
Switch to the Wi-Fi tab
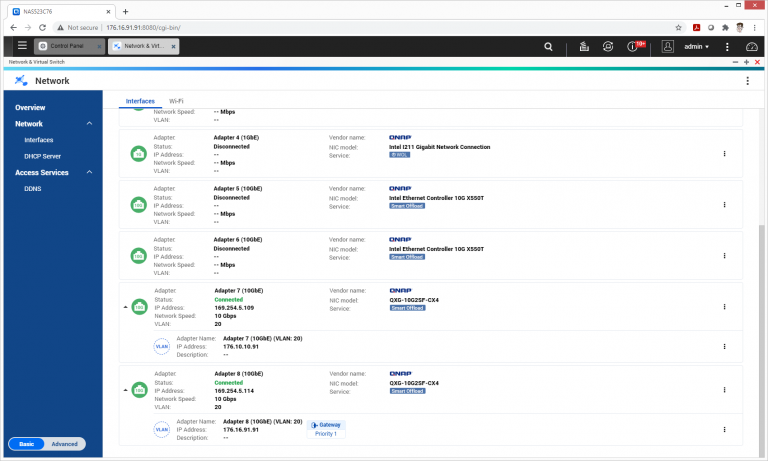click(x=176, y=101)
